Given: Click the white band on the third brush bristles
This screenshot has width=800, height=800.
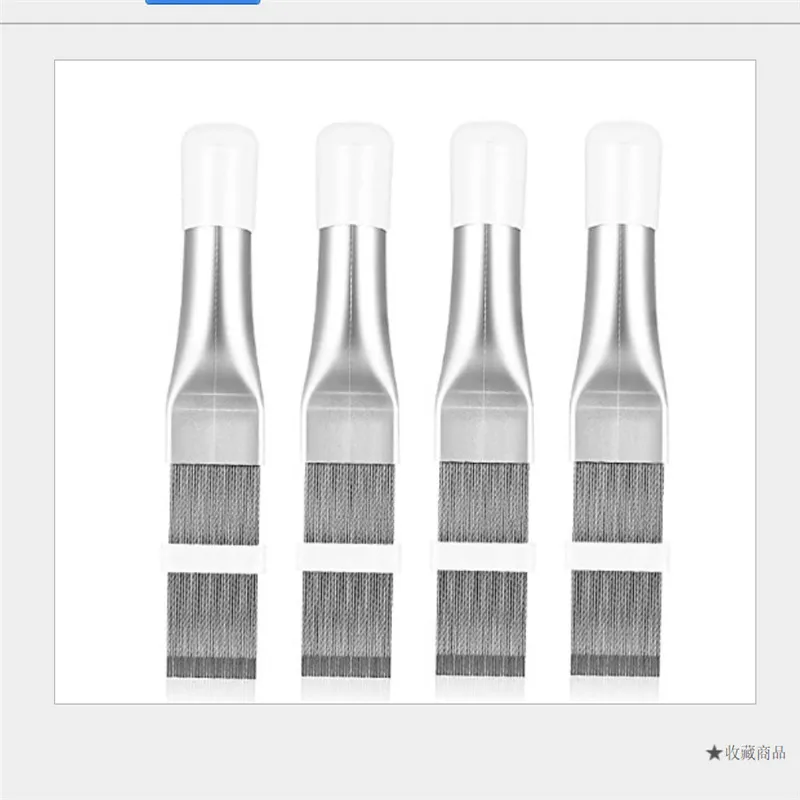Looking at the screenshot, I should 483,556.
